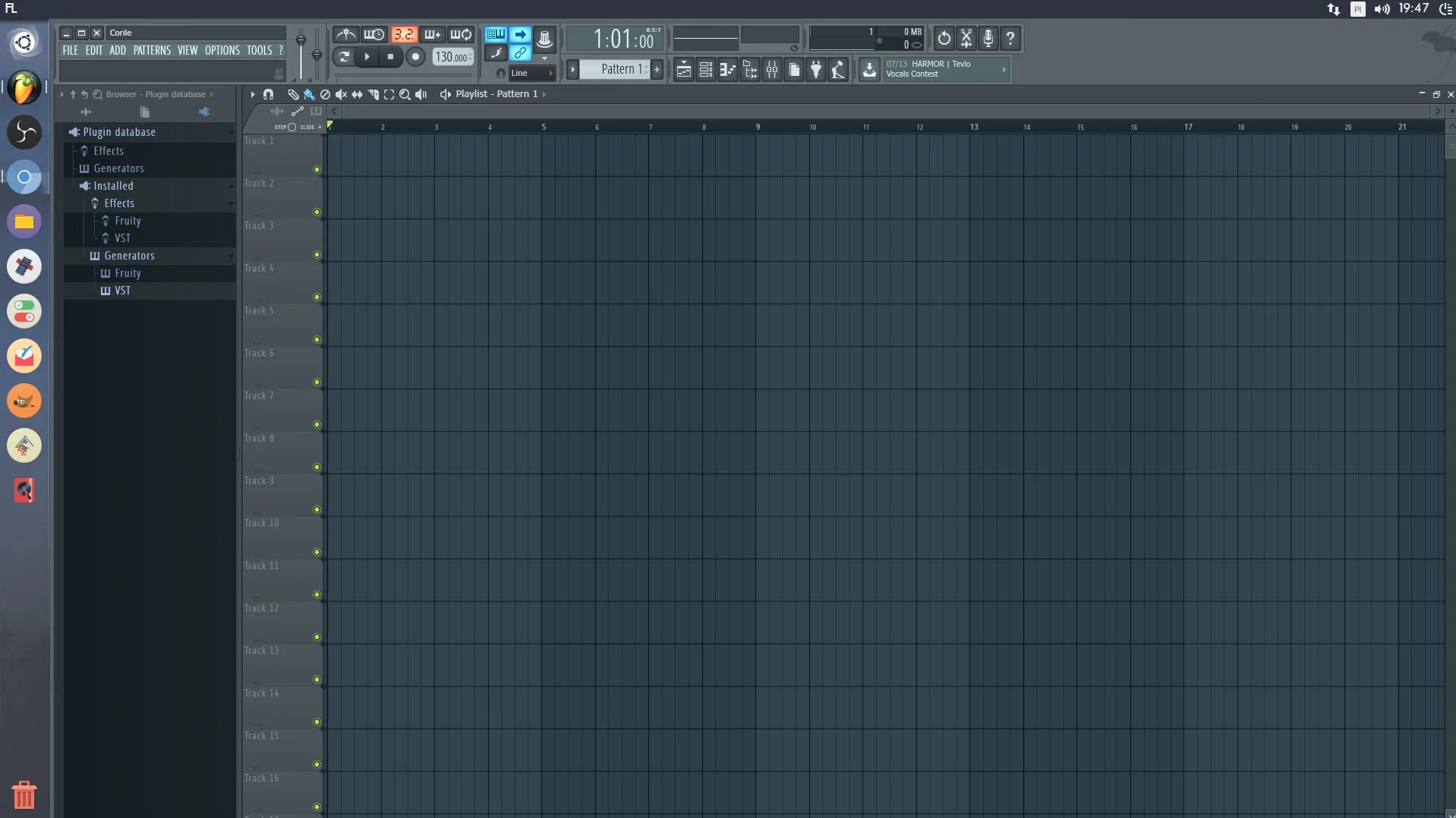Toggle note/clip grouping link icon
This screenshot has height=818, width=1456.
click(520, 53)
